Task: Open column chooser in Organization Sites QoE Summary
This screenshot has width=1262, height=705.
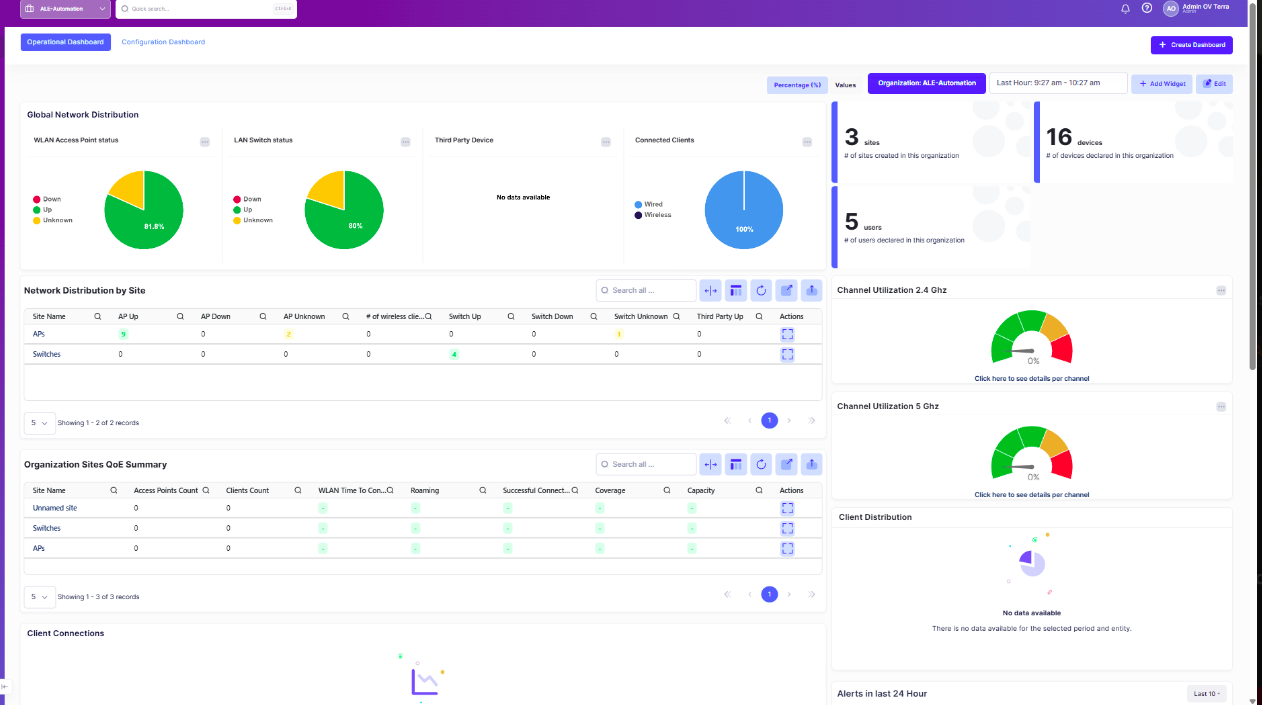Action: (x=736, y=464)
